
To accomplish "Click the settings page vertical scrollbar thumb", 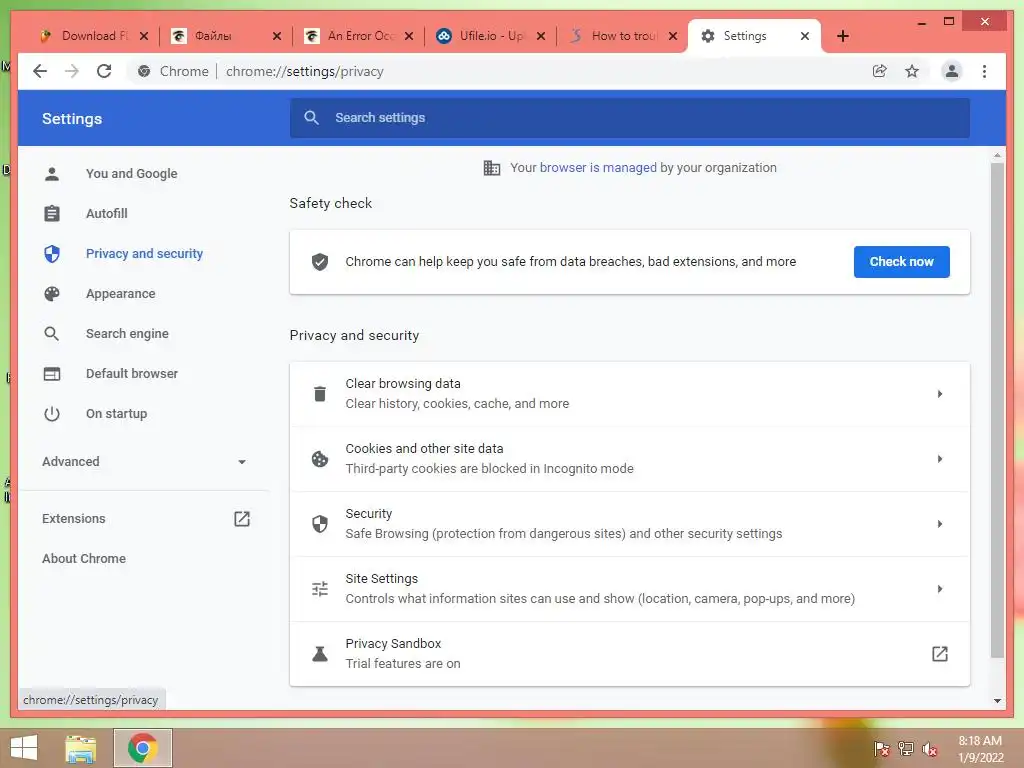I will point(997,410).
